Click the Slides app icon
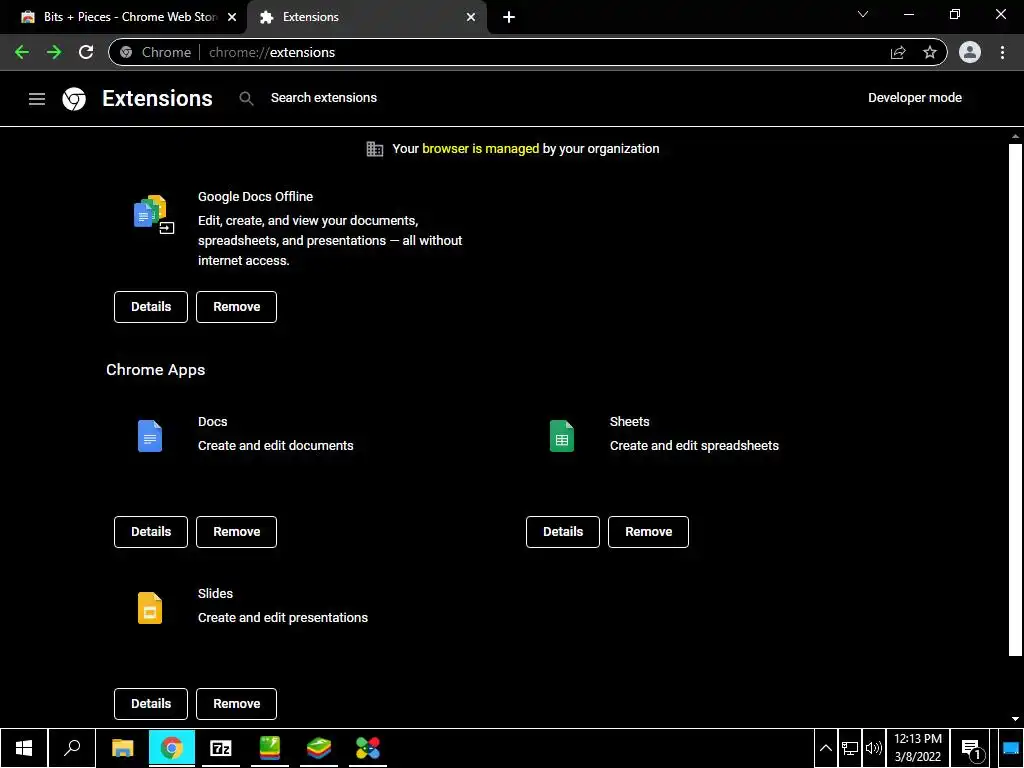 [150, 608]
